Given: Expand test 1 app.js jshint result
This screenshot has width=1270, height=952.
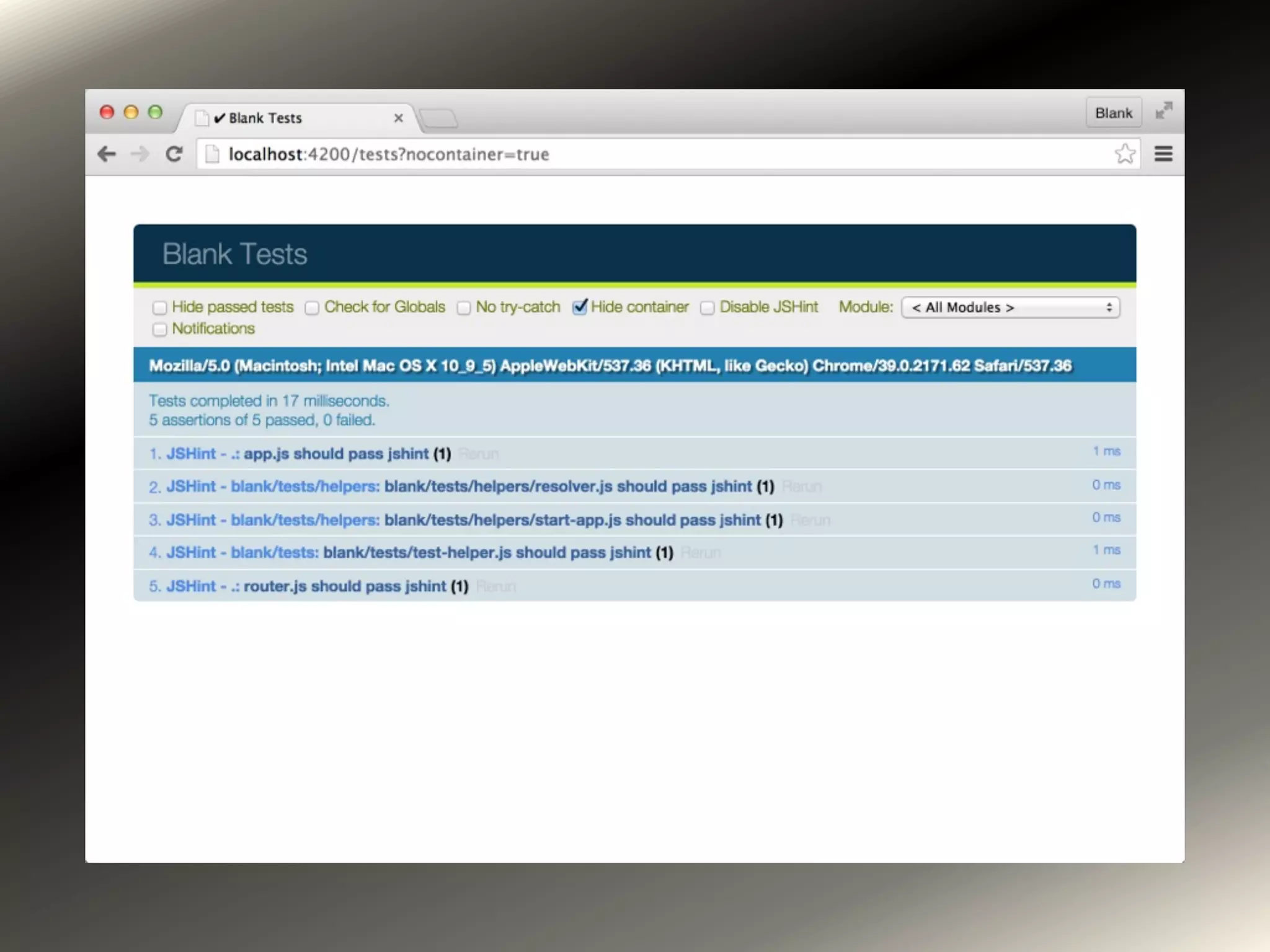Looking at the screenshot, I should pyautogui.click(x=335, y=454).
